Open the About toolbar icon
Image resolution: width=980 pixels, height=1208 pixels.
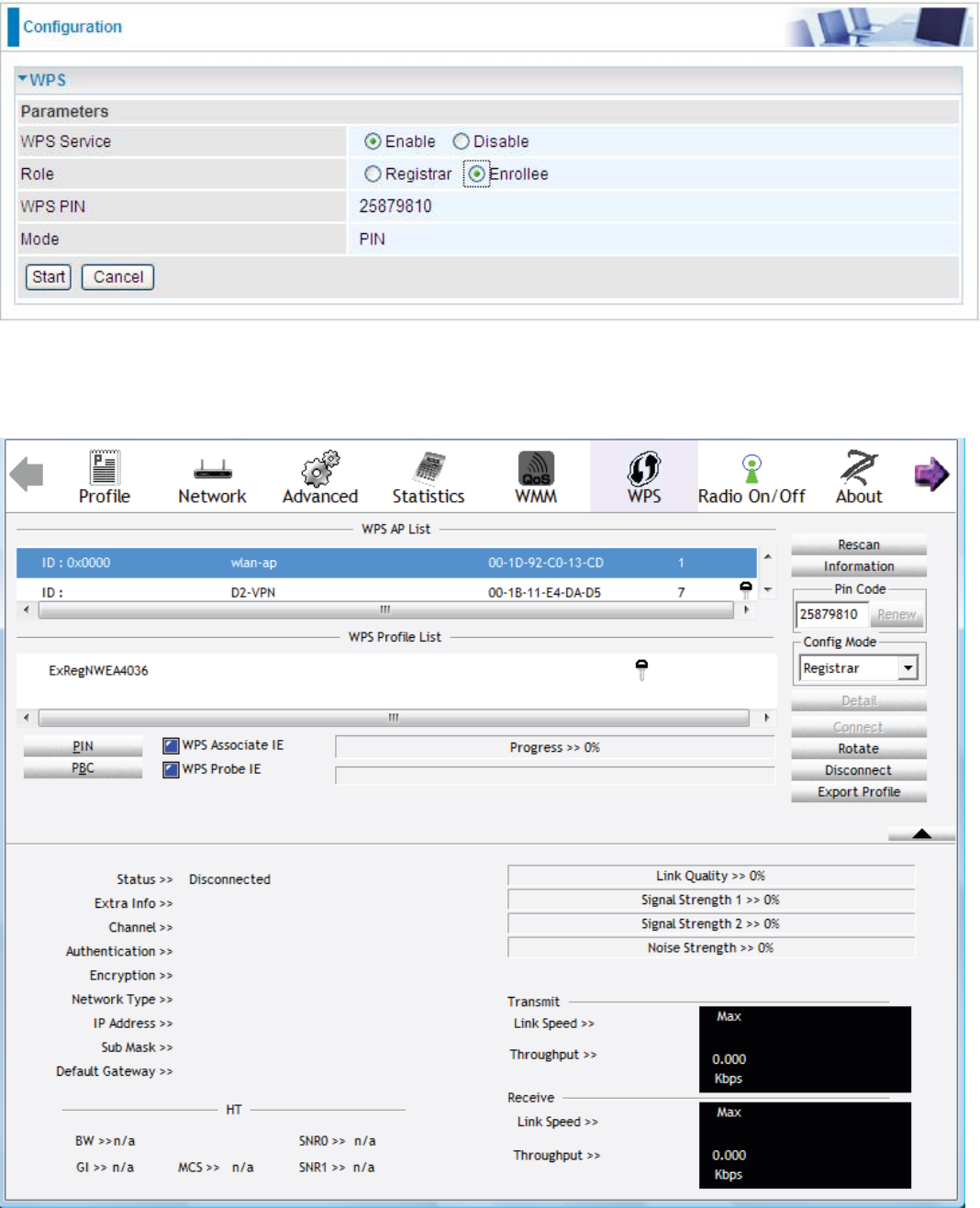[x=859, y=476]
